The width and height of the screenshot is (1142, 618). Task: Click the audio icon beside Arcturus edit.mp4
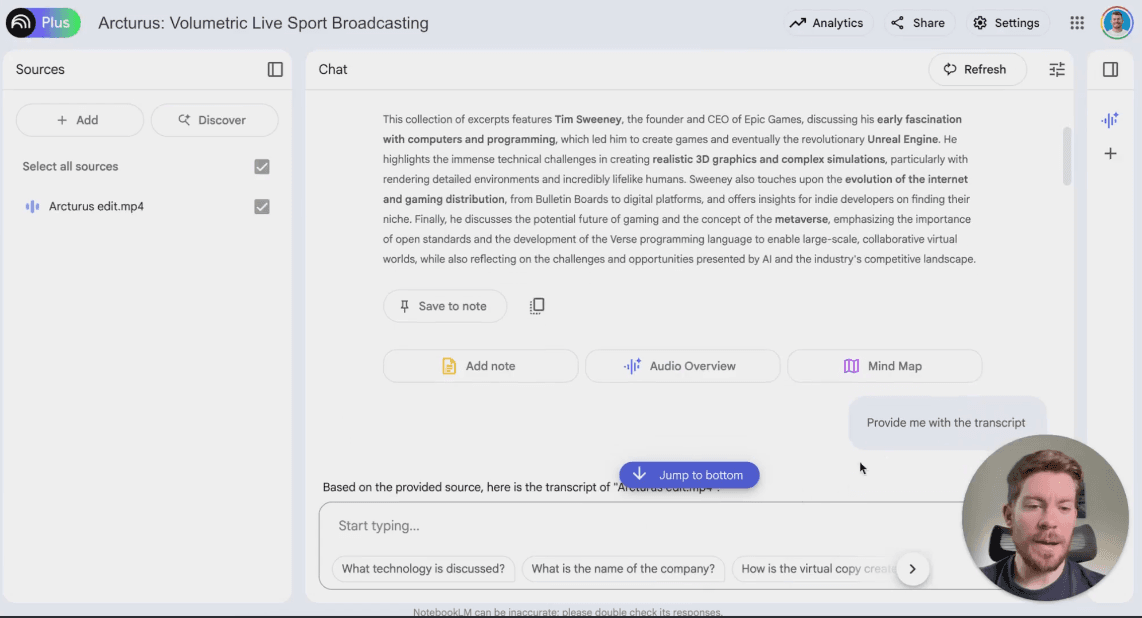(32, 207)
